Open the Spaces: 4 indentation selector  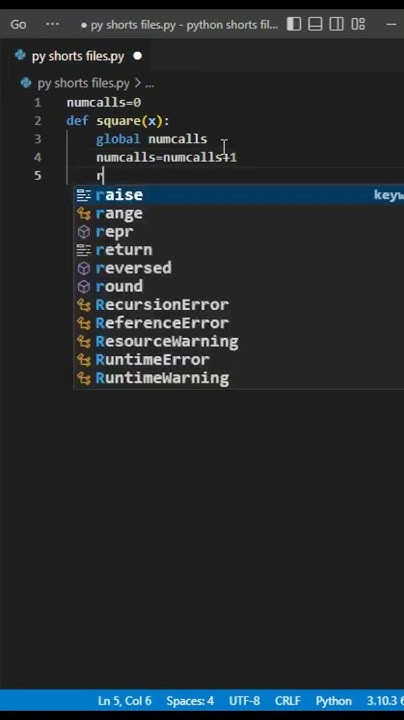(x=190, y=701)
